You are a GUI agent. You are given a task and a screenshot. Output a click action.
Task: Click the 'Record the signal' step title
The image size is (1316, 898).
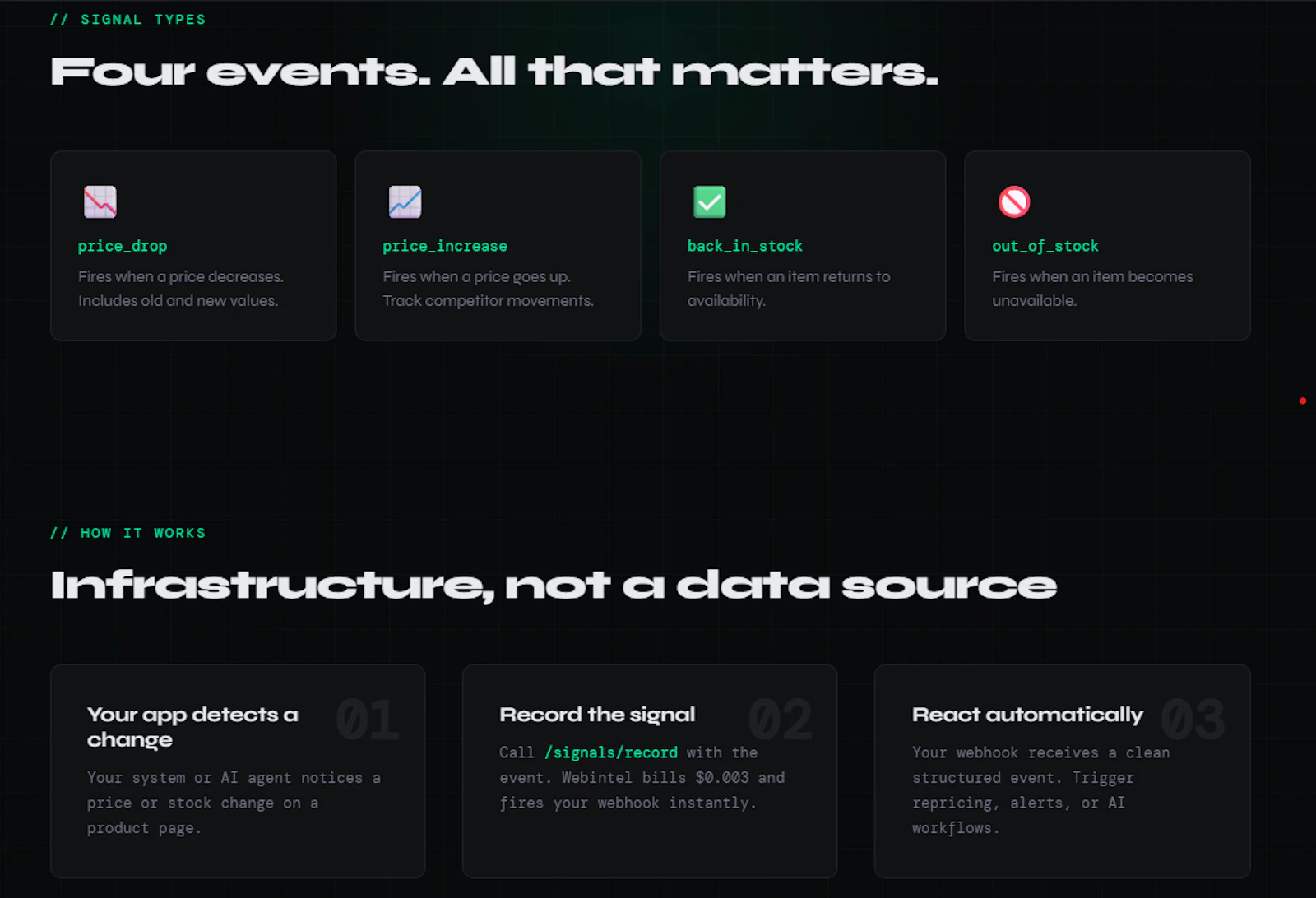pyautogui.click(x=597, y=715)
